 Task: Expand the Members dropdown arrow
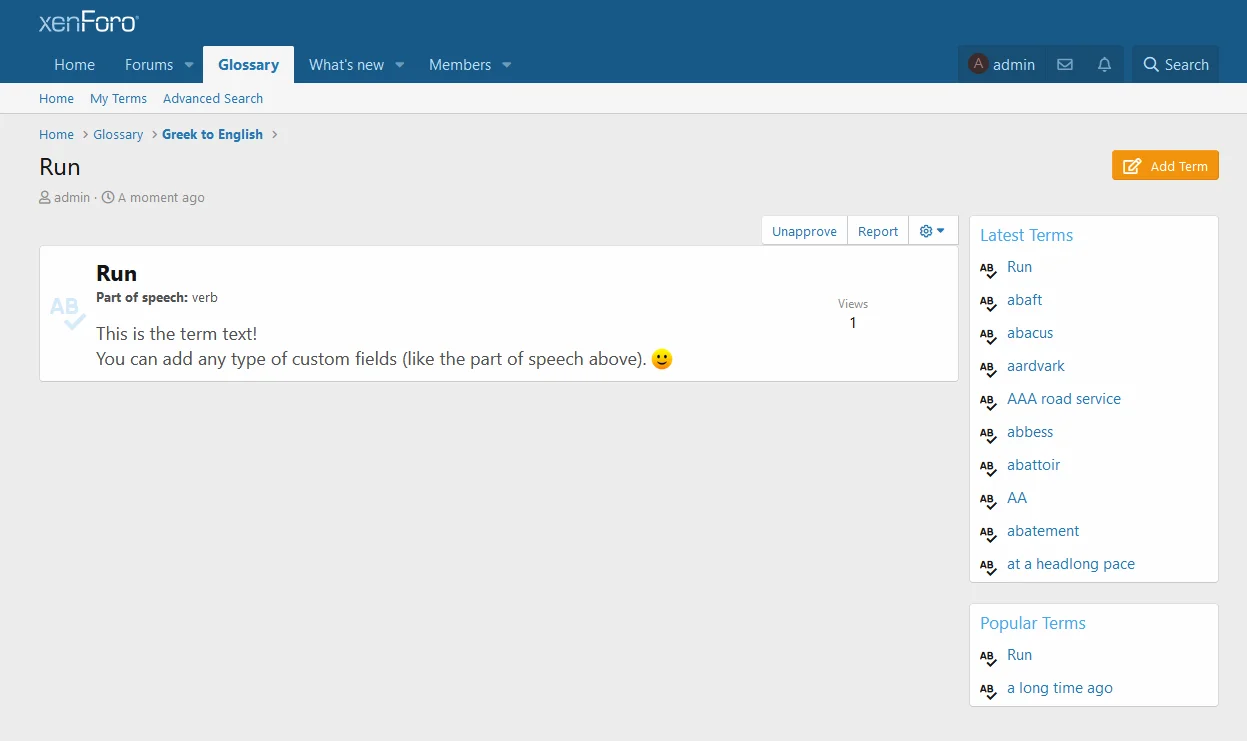tap(507, 65)
